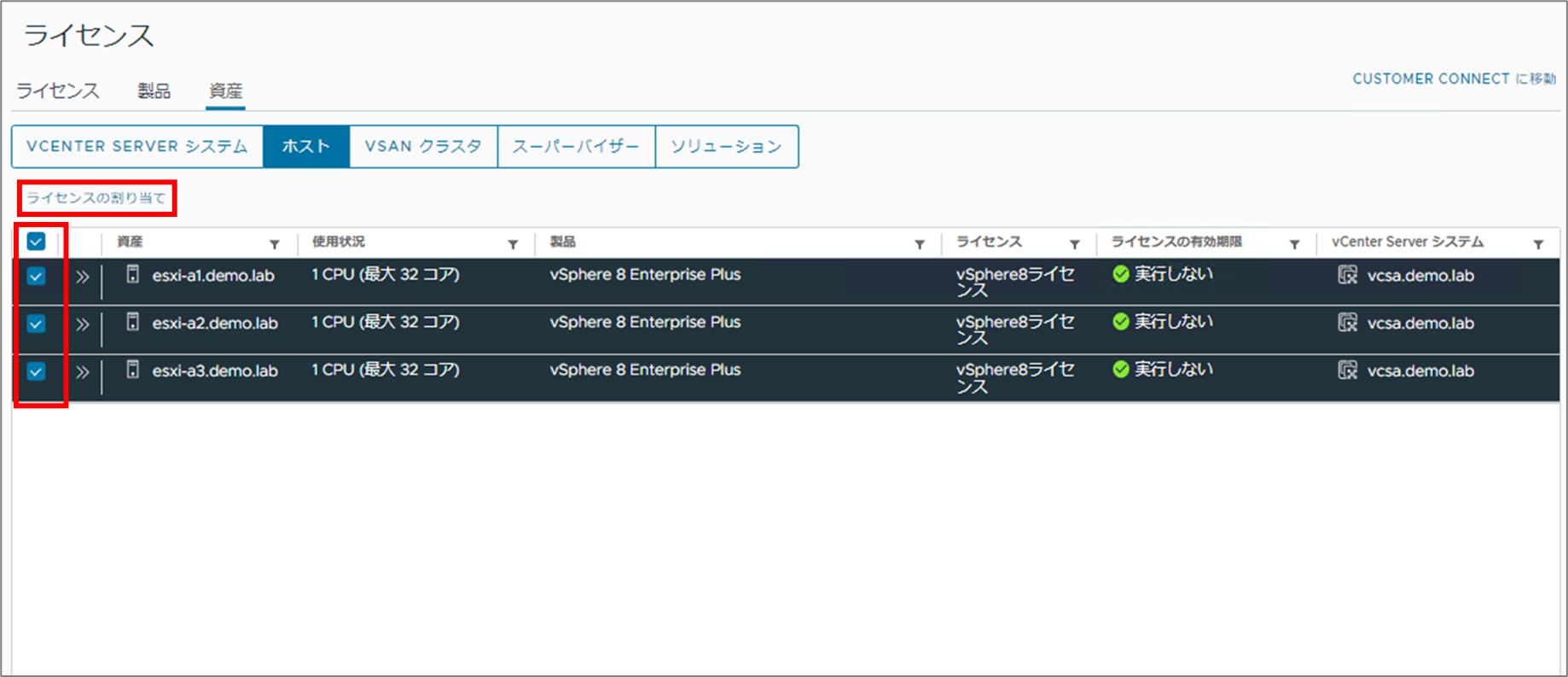Open filter for 製品 column
The image size is (1568, 677).
click(920, 244)
